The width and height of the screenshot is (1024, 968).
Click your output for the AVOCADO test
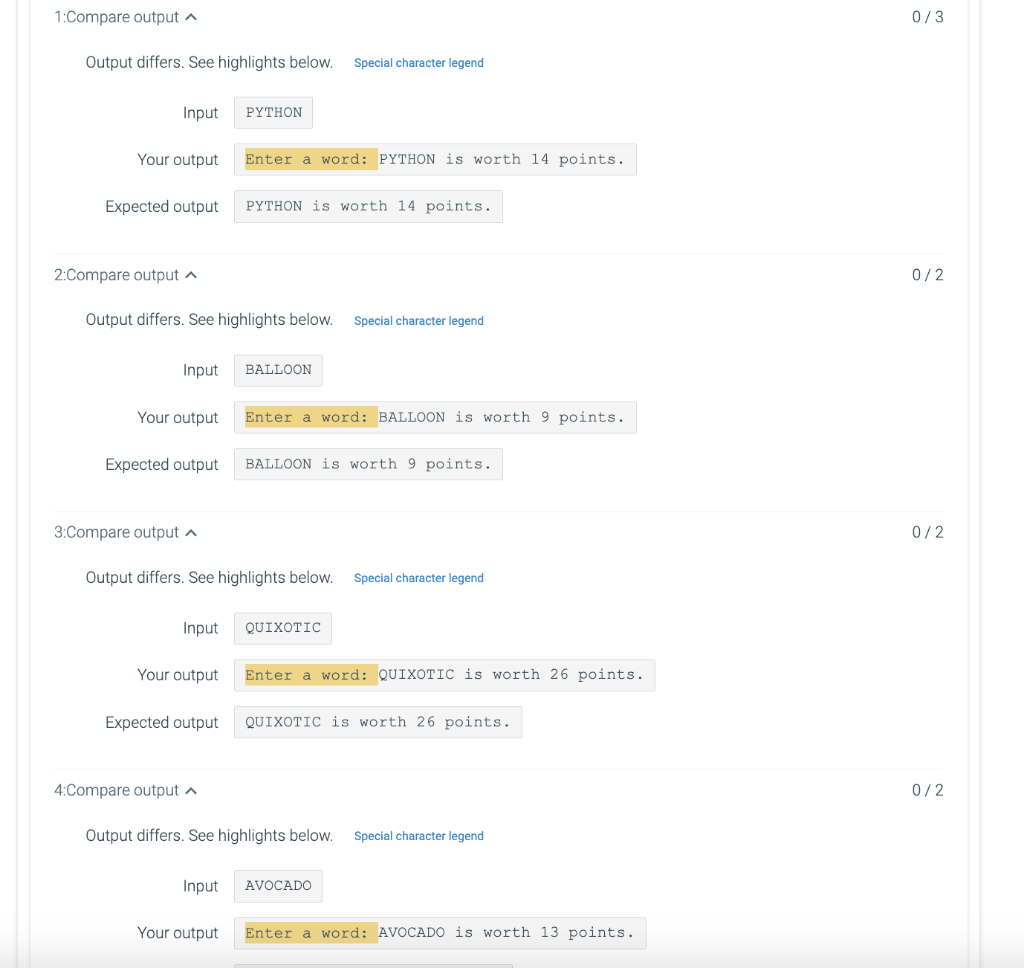tap(440, 933)
